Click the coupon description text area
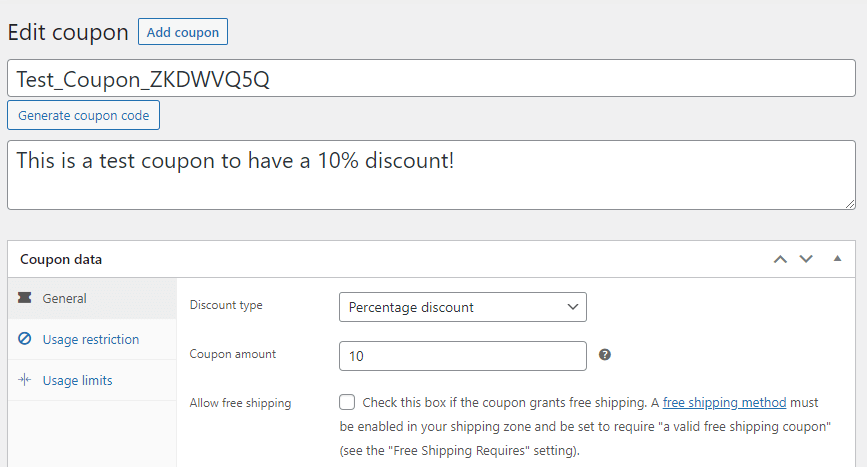 click(431, 175)
